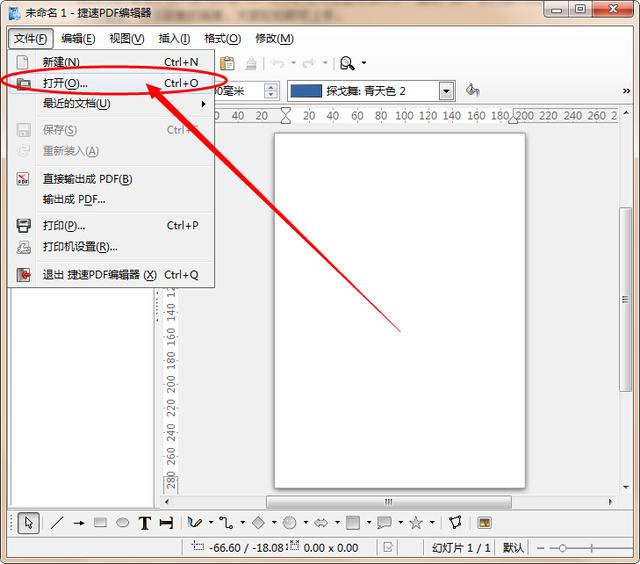Open dropdown arrow next to Callouts tool
This screenshot has width=640, height=564.
400,522
